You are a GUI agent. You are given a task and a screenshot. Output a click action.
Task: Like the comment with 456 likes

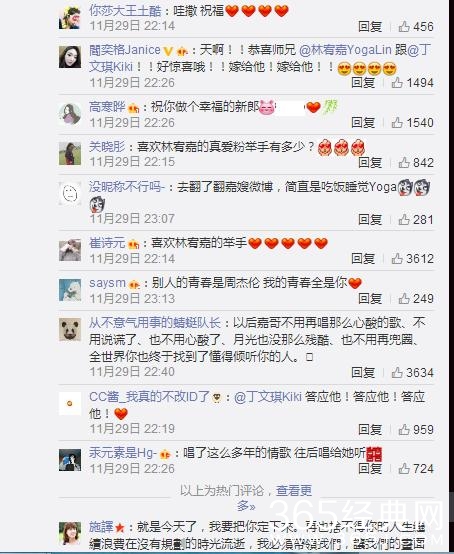(x=404, y=26)
